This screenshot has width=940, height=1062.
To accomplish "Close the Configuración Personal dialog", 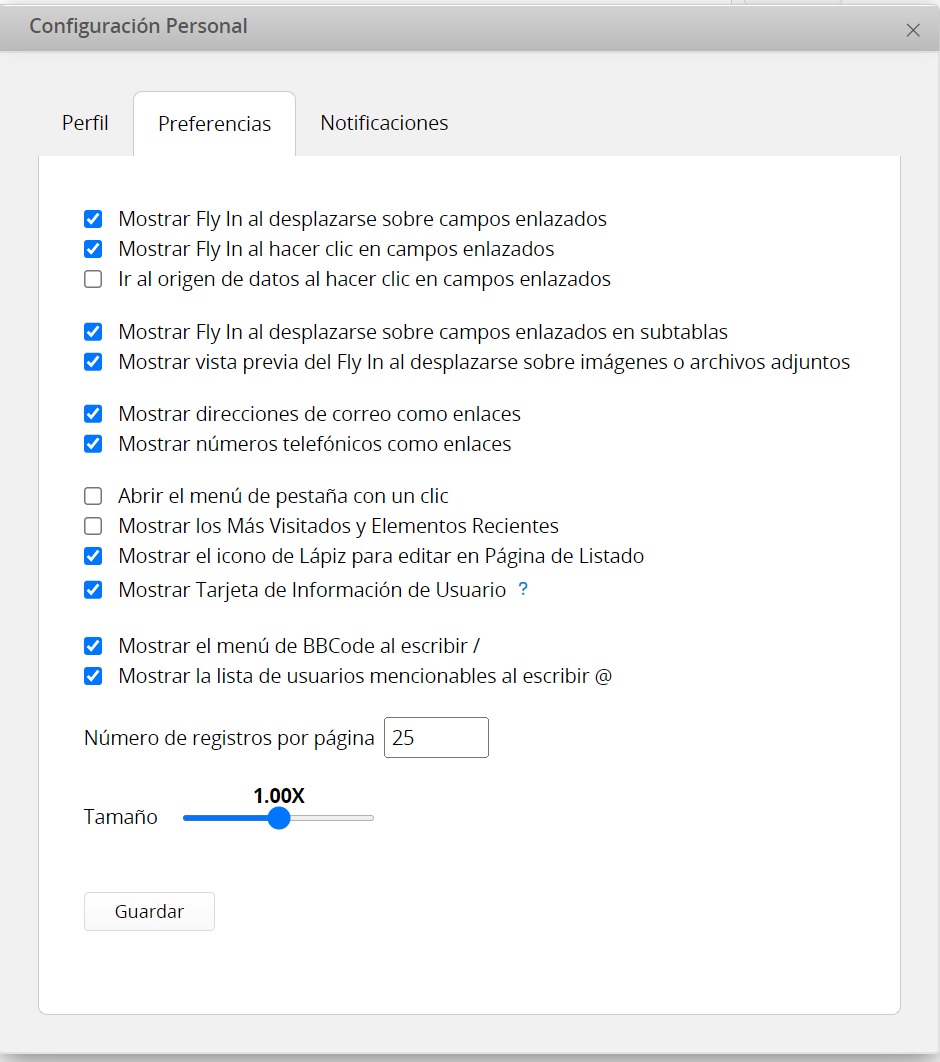I will 912,30.
